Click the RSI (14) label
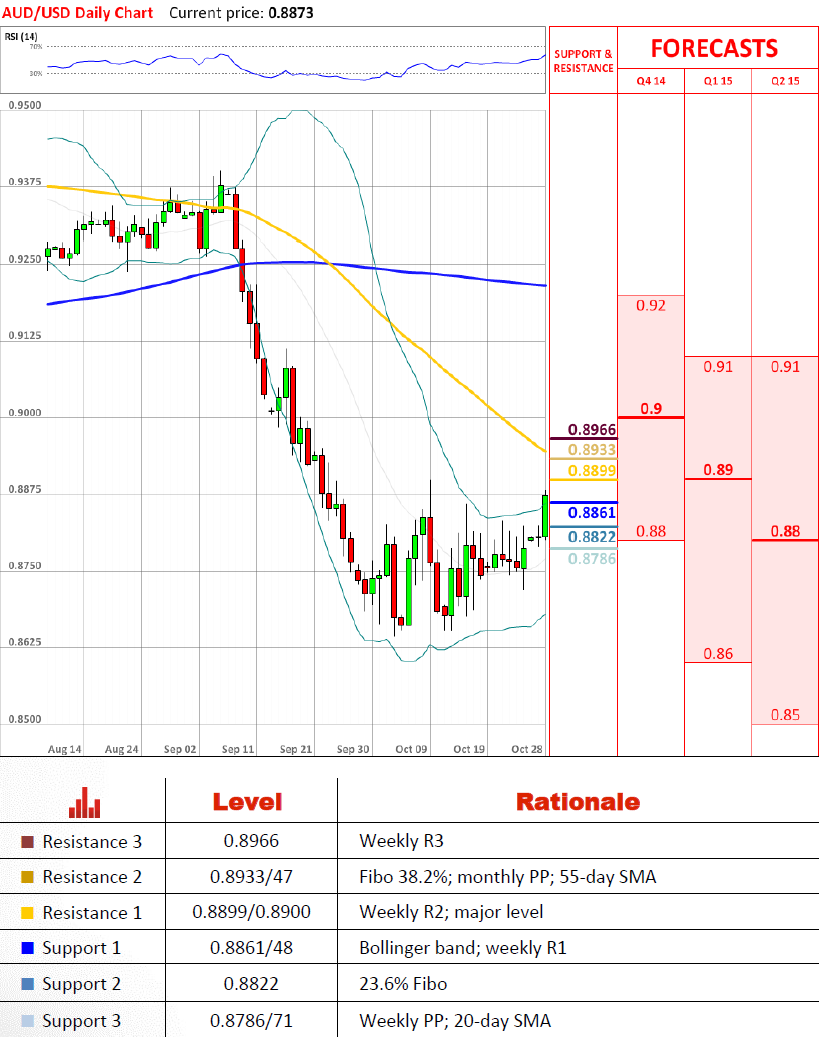This screenshot has width=820, height=1037. coord(21,36)
